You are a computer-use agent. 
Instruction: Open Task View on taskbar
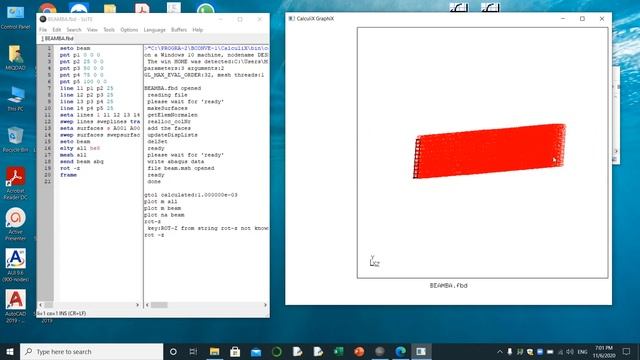[x=193, y=351]
